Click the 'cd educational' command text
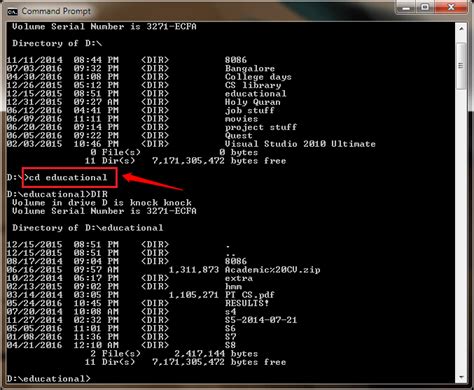 point(68,177)
